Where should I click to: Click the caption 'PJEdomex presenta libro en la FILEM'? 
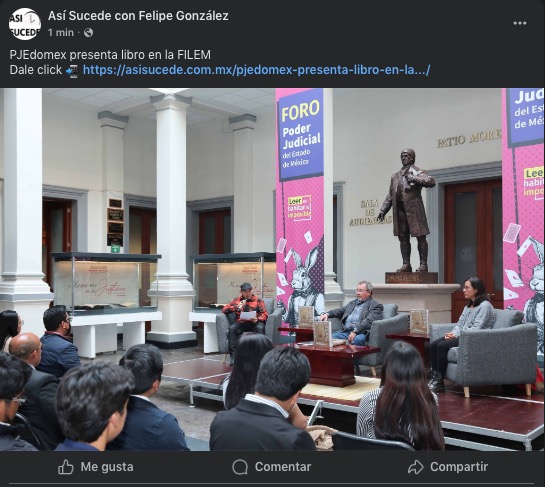tap(110, 55)
